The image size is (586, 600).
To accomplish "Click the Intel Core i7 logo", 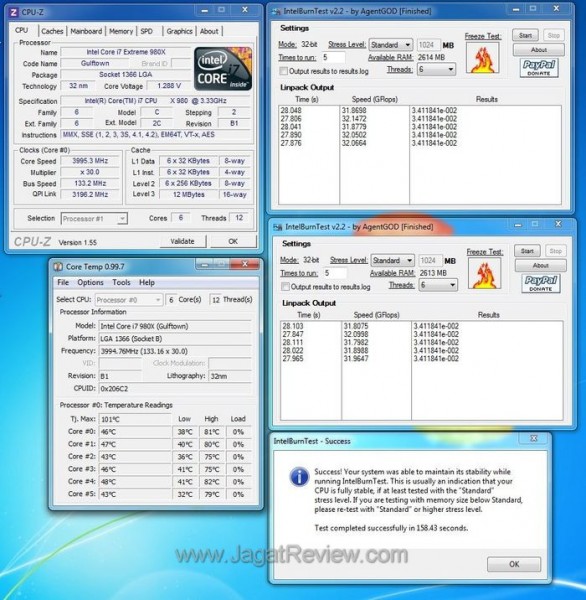I will click(x=223, y=69).
